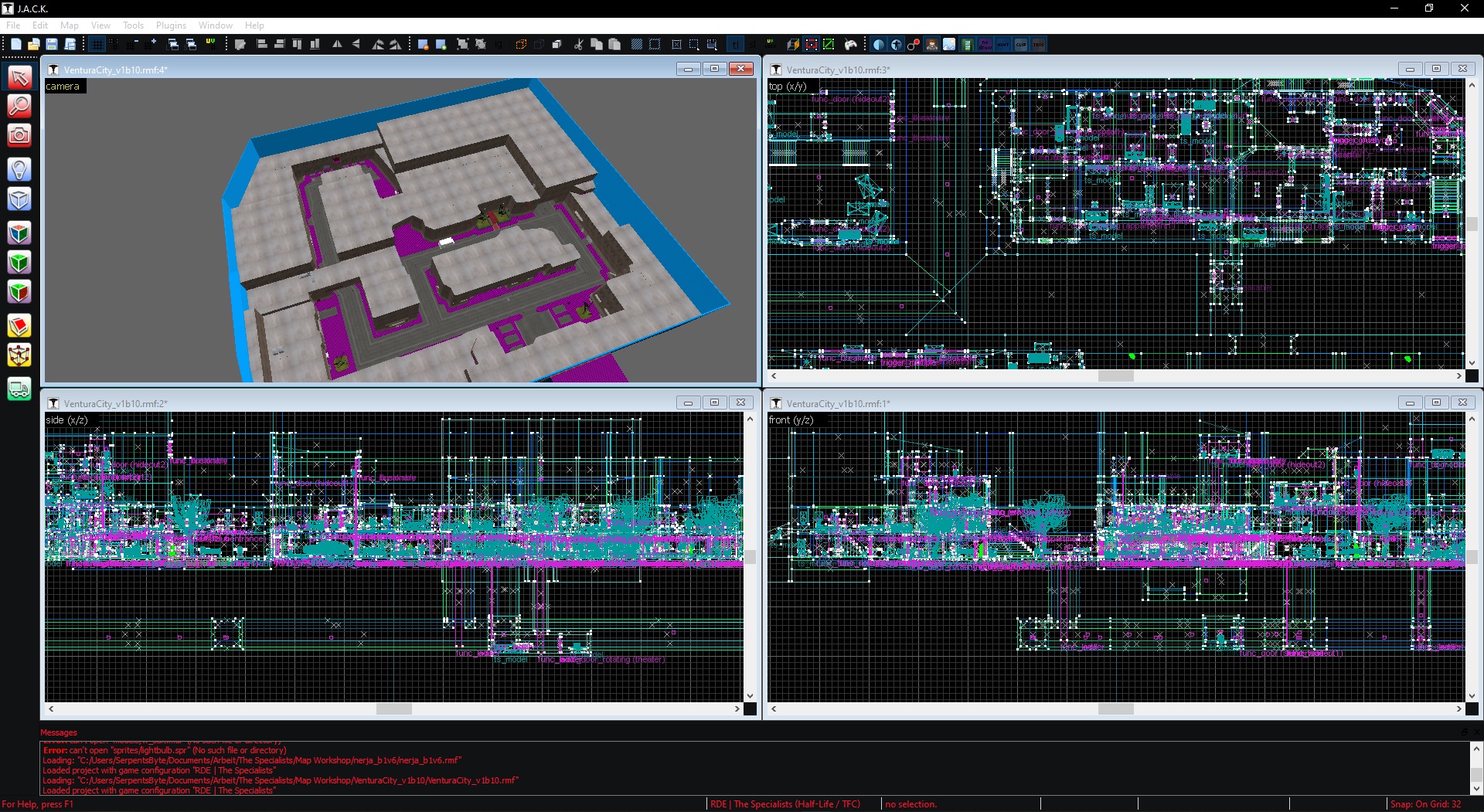Select the Block creation tool
Image resolution: width=1484 pixels, height=812 pixels.
(x=19, y=199)
